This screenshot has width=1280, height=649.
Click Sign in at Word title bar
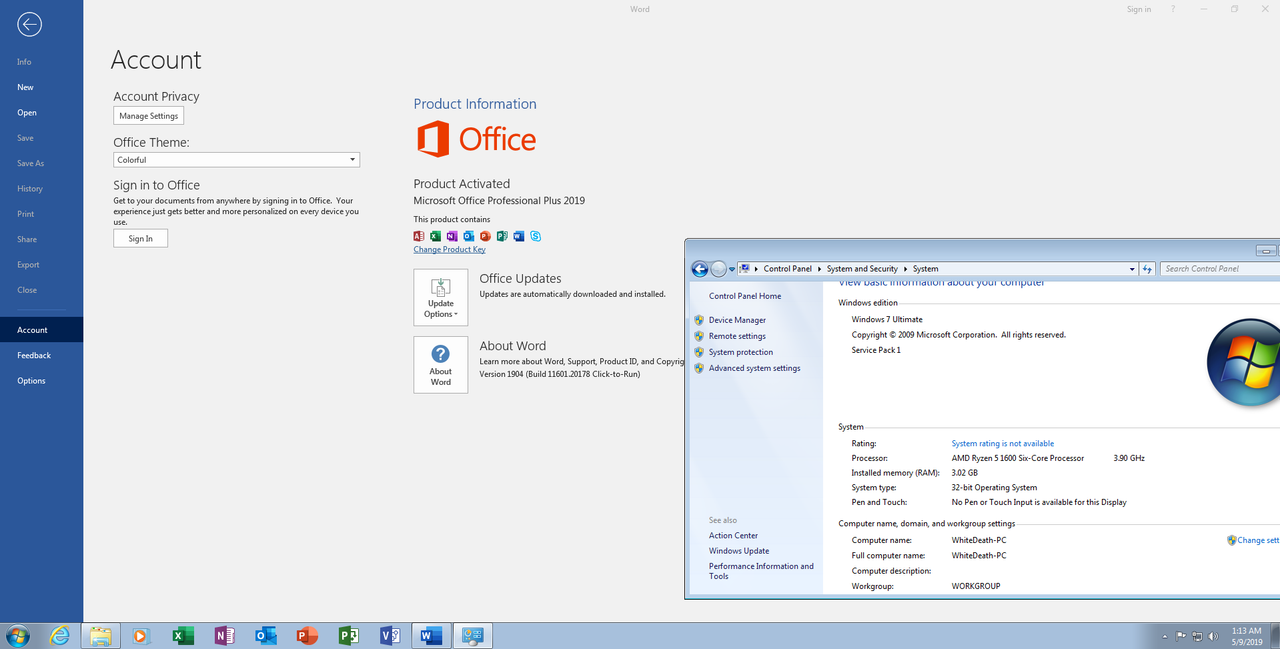coord(1139,9)
